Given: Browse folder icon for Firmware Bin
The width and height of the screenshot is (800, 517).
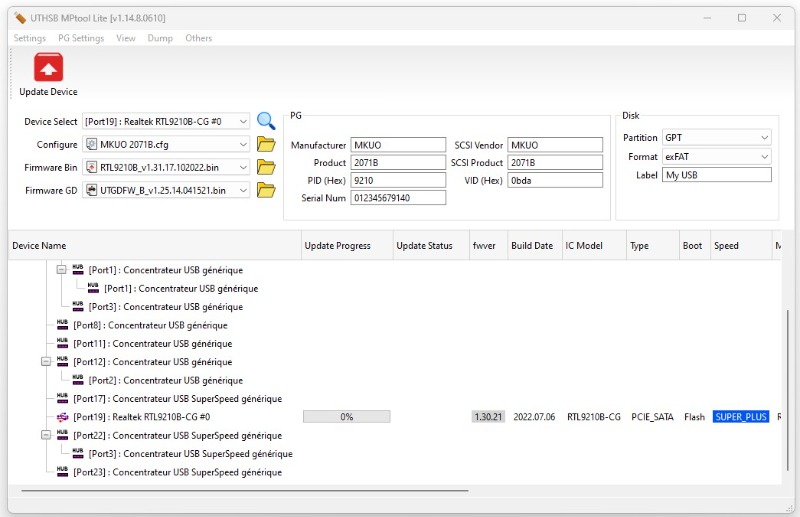Looking at the screenshot, I should 266,167.
